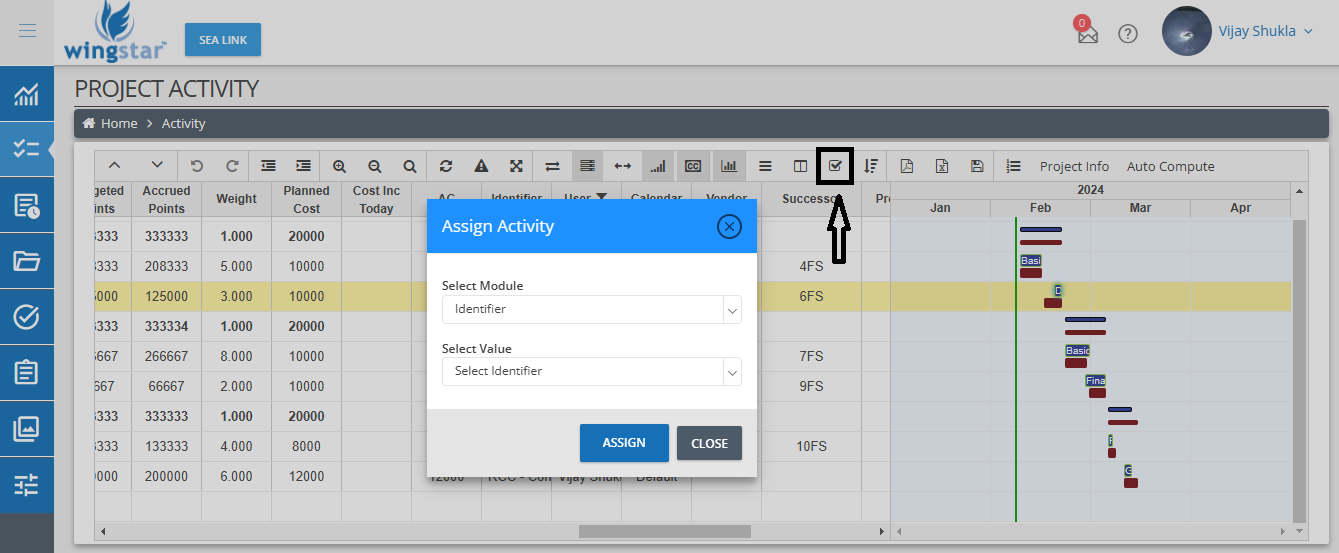Select the 10FS successor cell
This screenshot has height=553, width=1339.
coord(811,446)
